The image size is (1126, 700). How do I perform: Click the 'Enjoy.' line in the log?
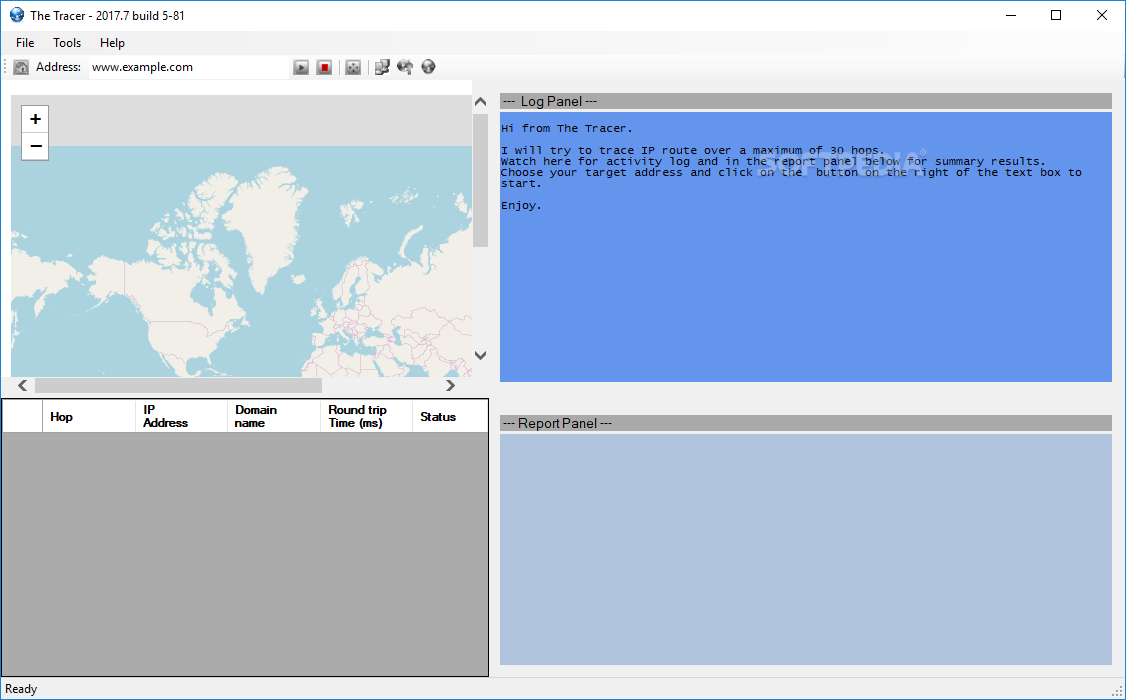[521, 205]
